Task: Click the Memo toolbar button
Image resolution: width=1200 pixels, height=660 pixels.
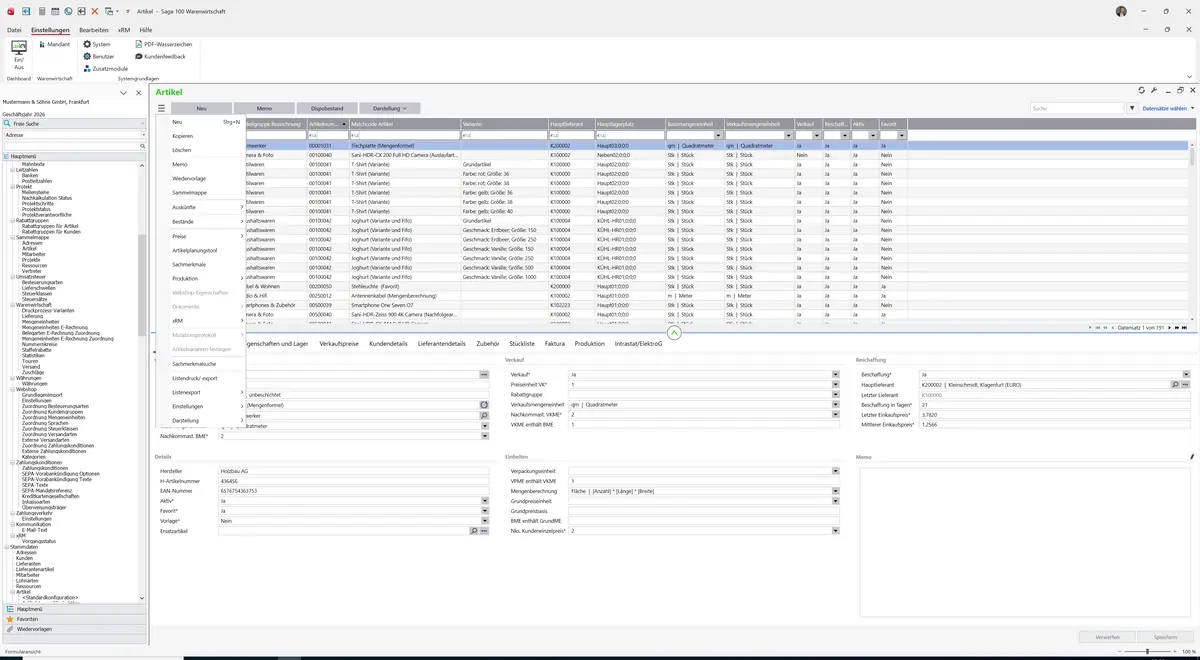Action: click(264, 108)
